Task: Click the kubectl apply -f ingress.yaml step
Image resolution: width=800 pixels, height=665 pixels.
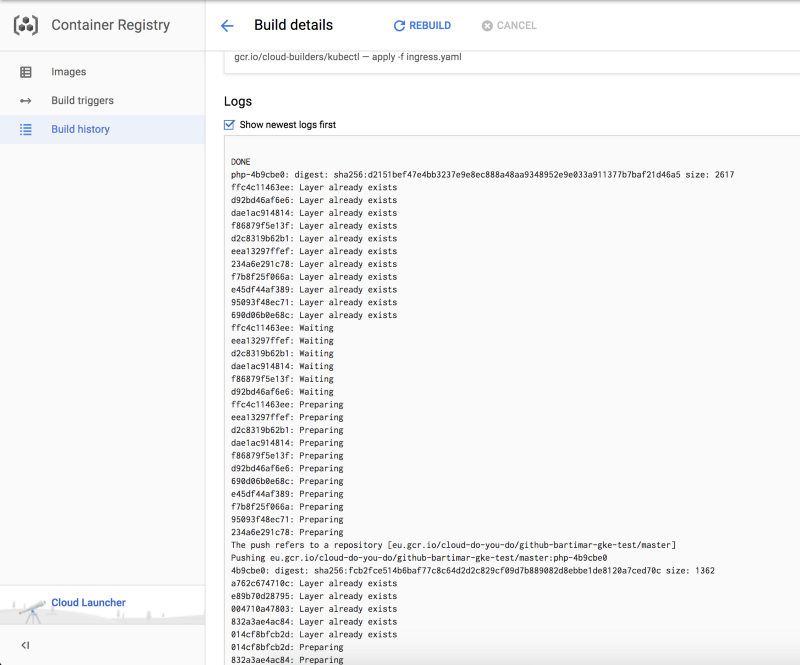Action: [348, 57]
